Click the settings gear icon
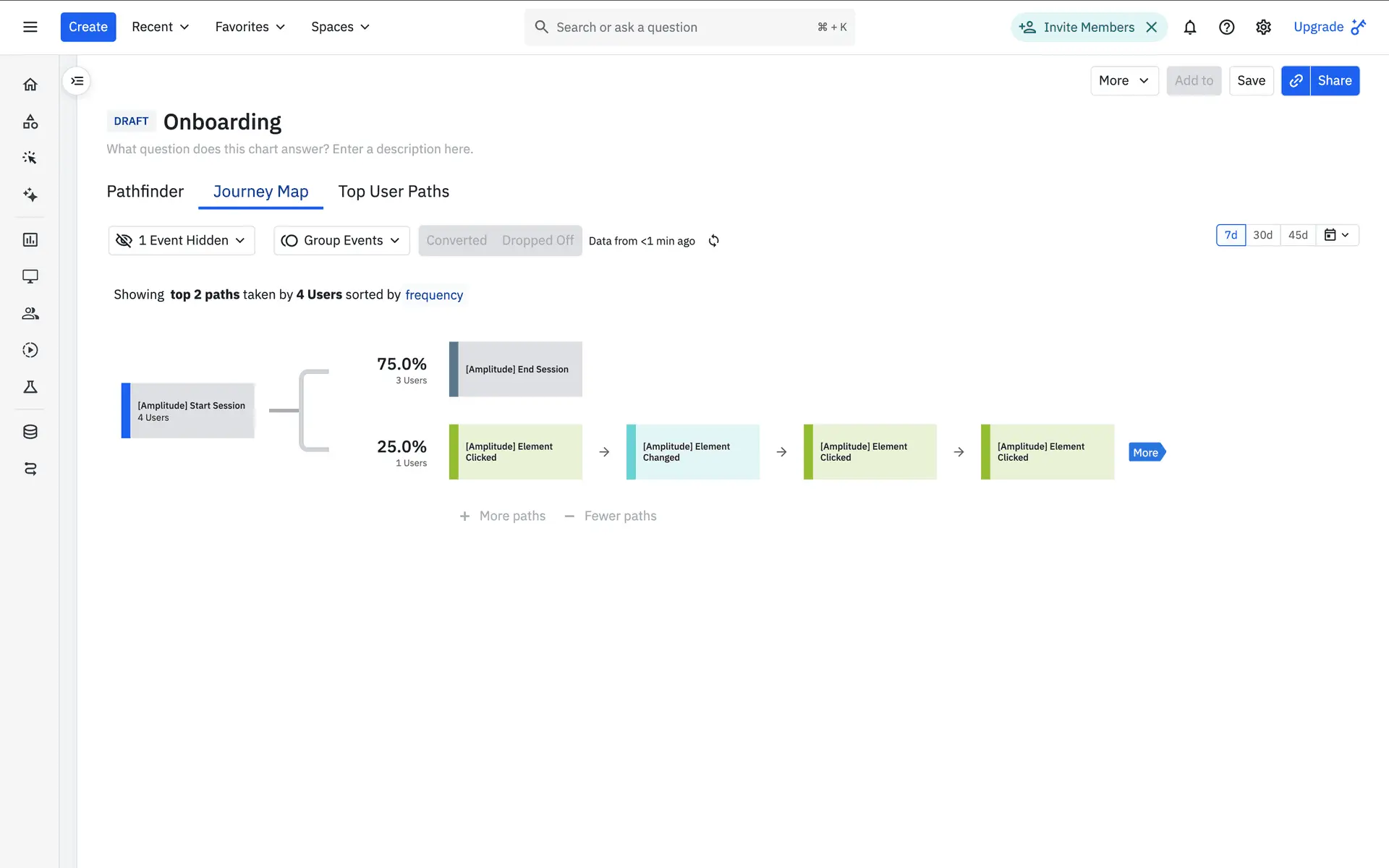The image size is (1389, 868). [1263, 27]
